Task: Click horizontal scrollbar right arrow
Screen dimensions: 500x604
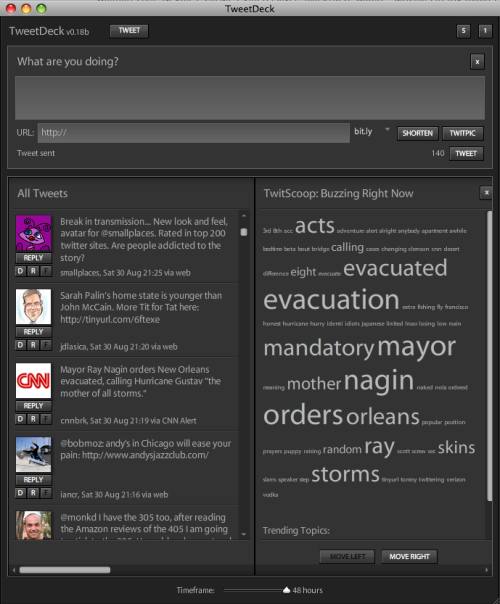Action: [487, 570]
